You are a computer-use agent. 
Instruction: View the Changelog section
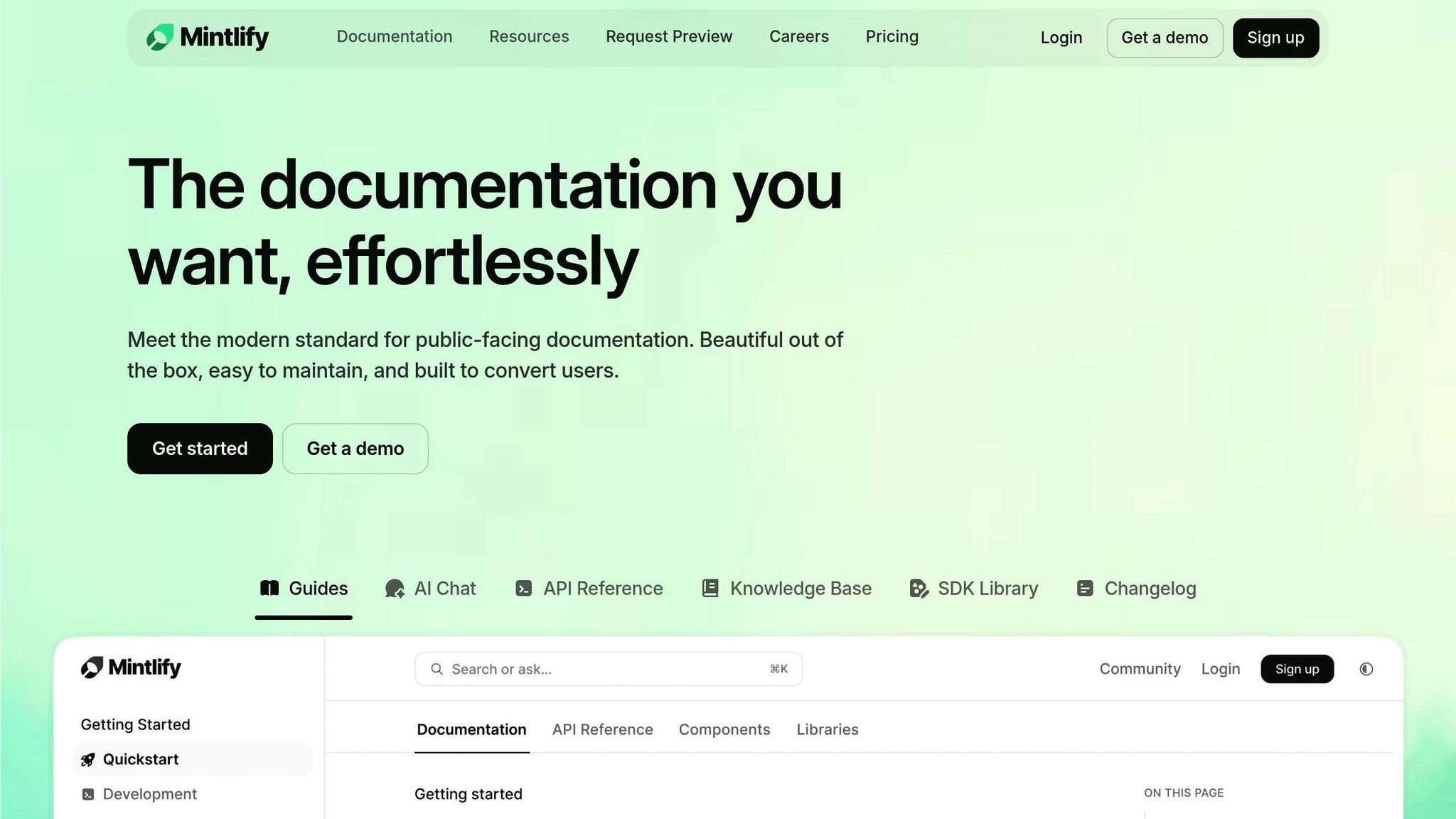pyautogui.click(x=1135, y=588)
